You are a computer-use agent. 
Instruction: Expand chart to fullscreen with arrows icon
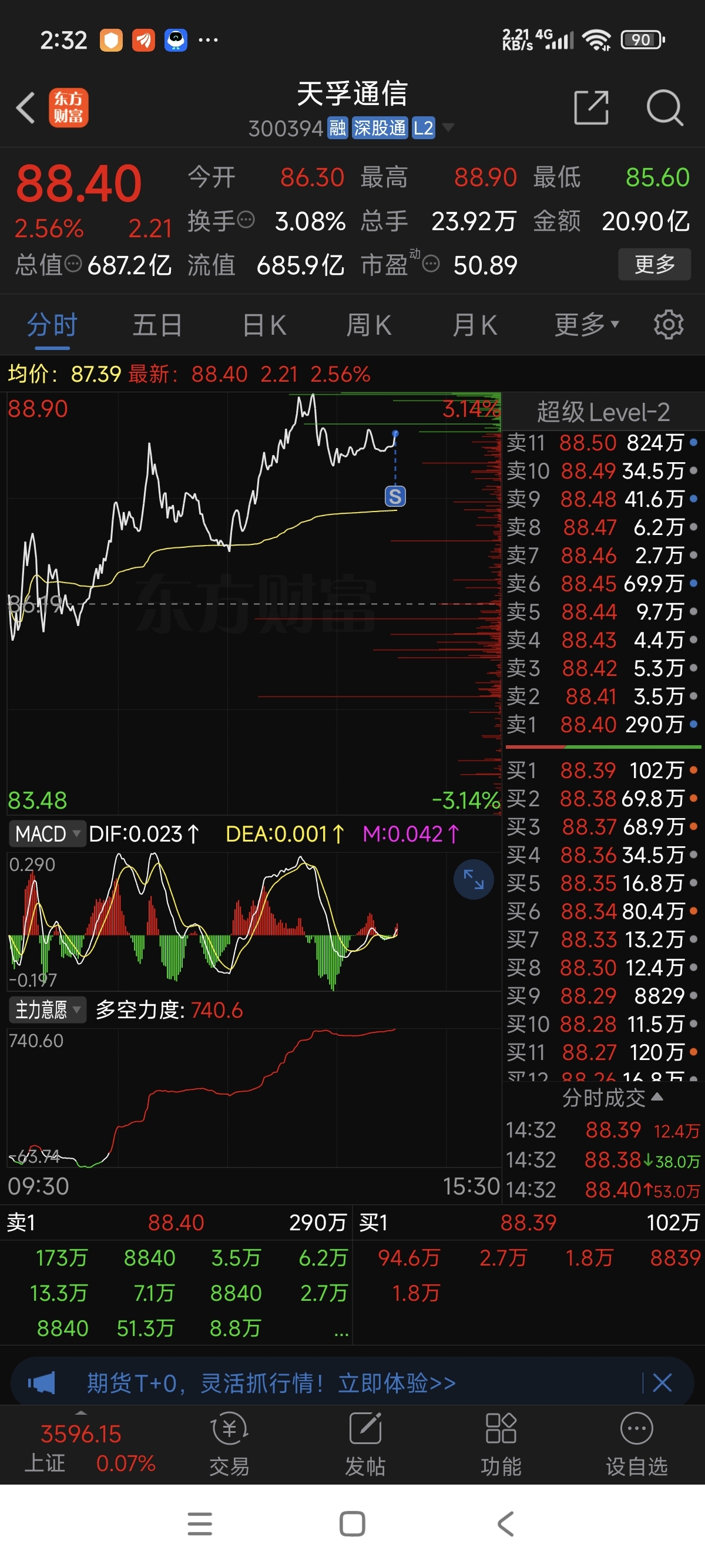[473, 880]
